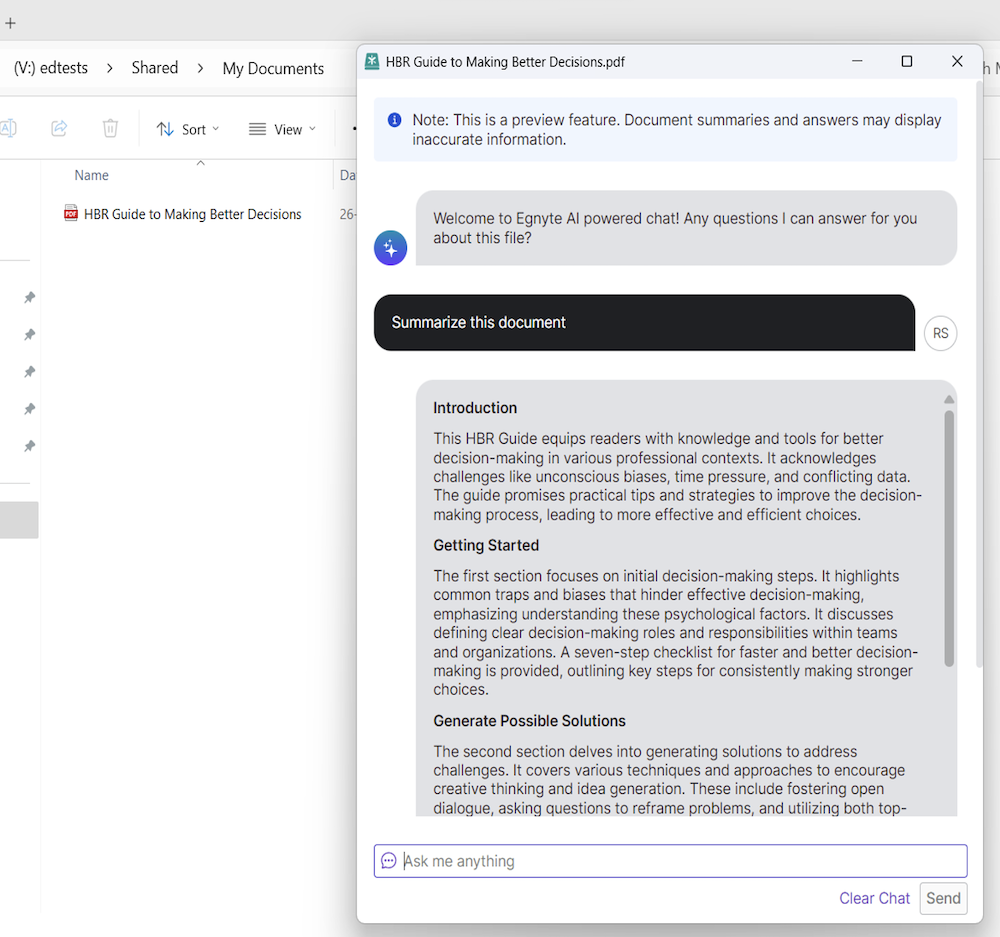Minimize the HBR Guide chat window
Image resolution: width=1000 pixels, height=937 pixels.
pos(857,61)
